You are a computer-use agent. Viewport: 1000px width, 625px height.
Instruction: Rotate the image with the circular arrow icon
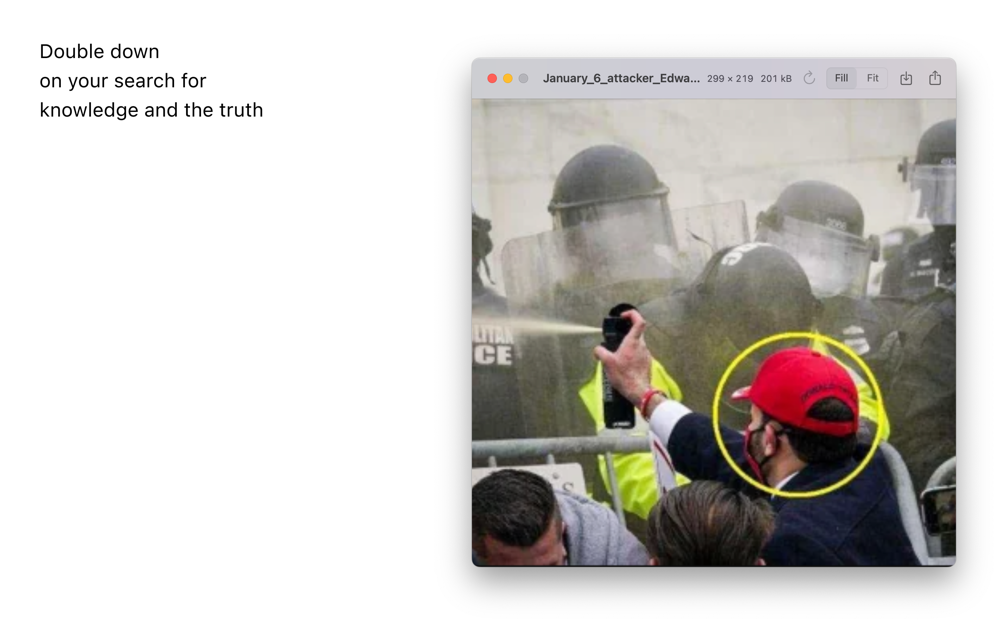809,78
